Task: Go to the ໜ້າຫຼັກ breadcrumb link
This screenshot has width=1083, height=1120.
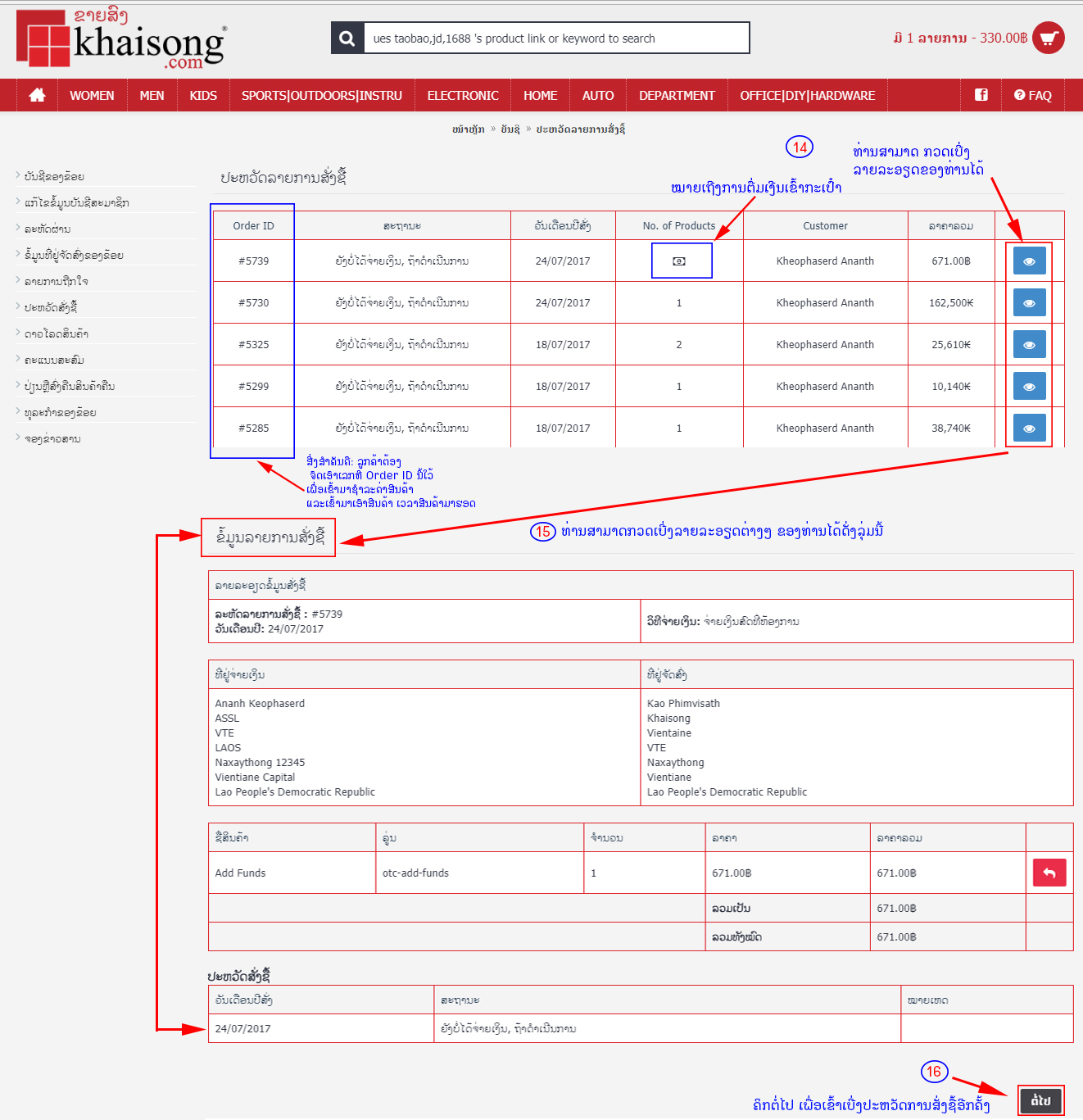Action: (x=469, y=129)
